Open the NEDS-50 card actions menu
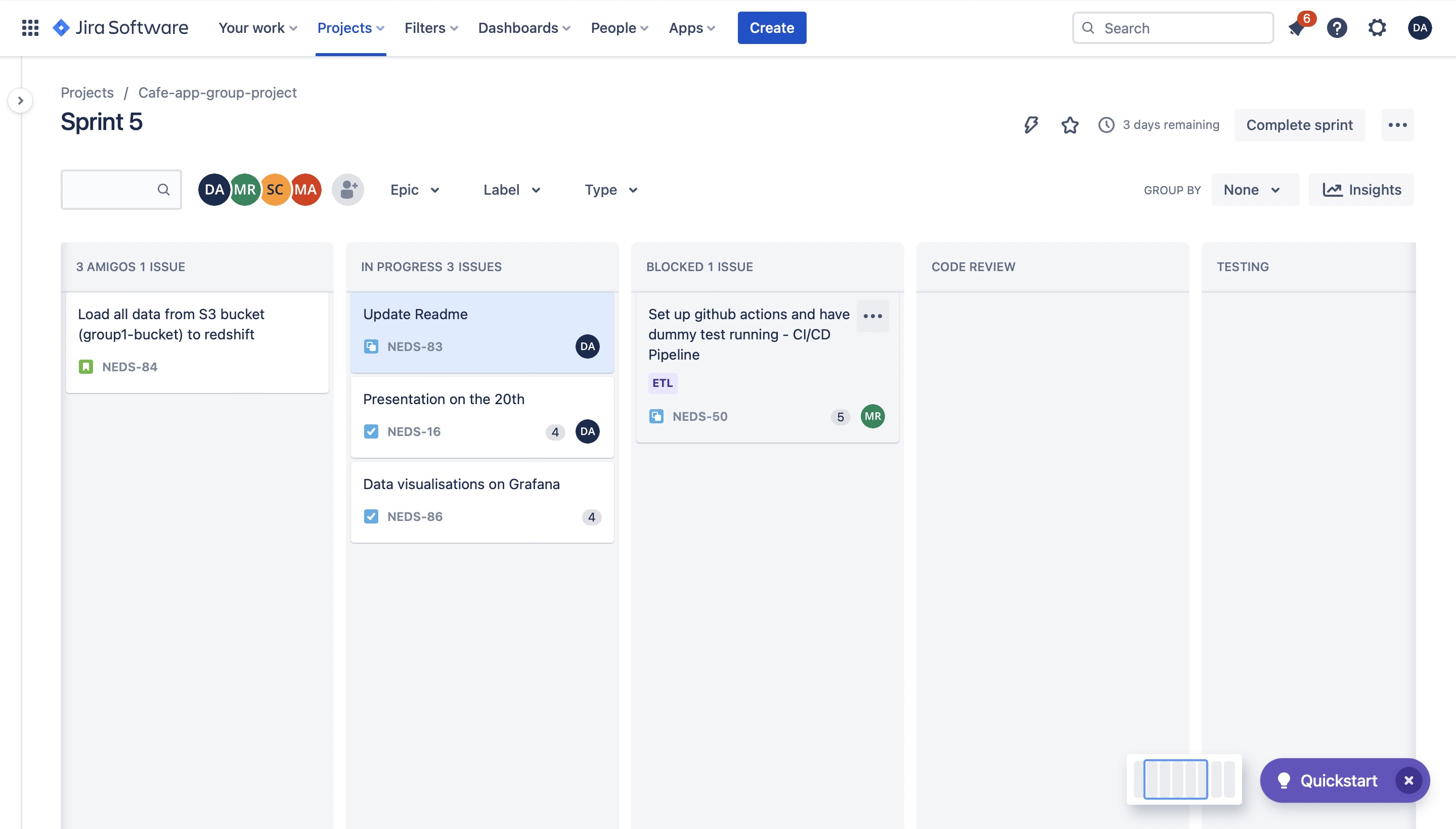Viewport: 1456px width, 829px height. (x=872, y=316)
